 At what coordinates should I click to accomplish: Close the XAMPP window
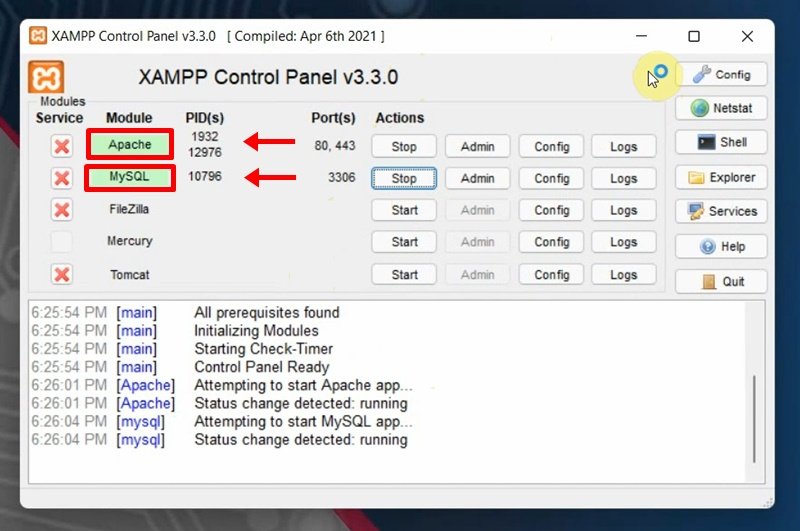click(x=747, y=36)
